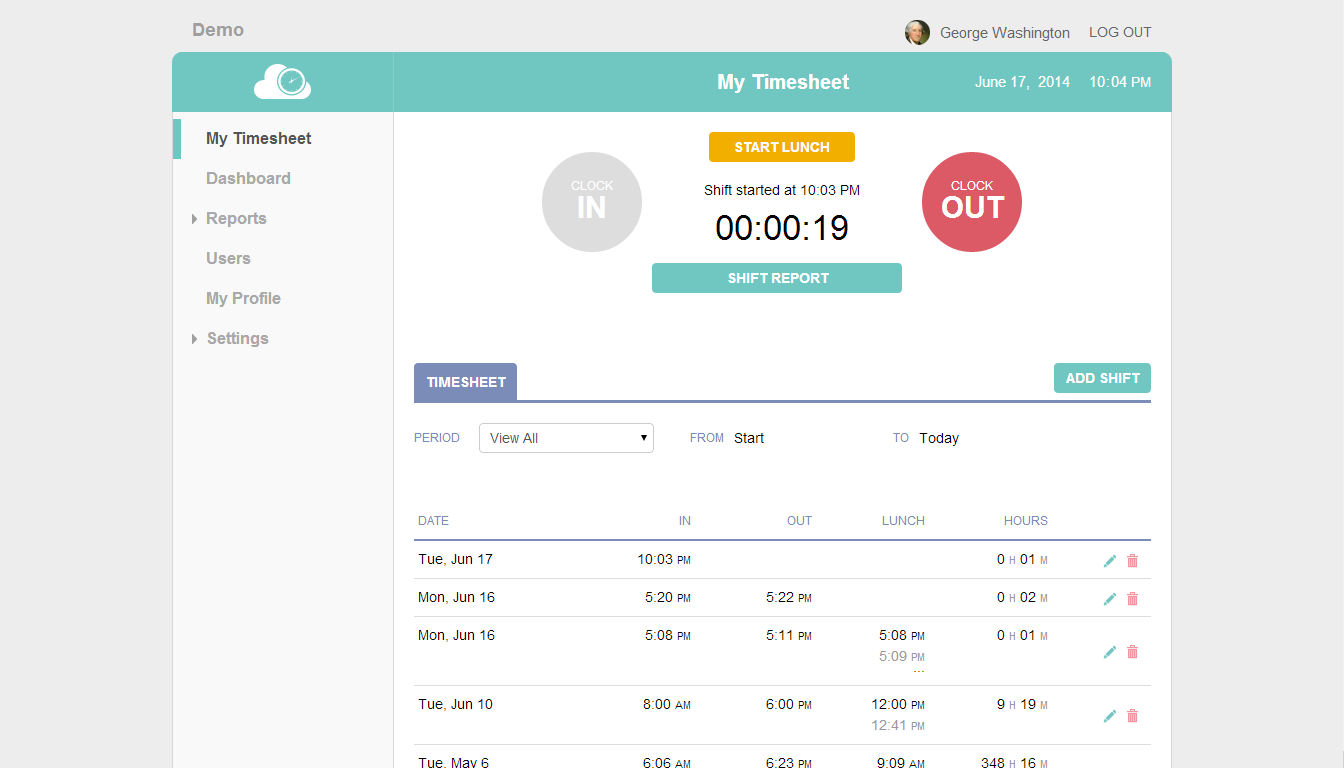
Task: Edit the Tue, Jun 17 entry with pencil icon
Action: click(1109, 560)
